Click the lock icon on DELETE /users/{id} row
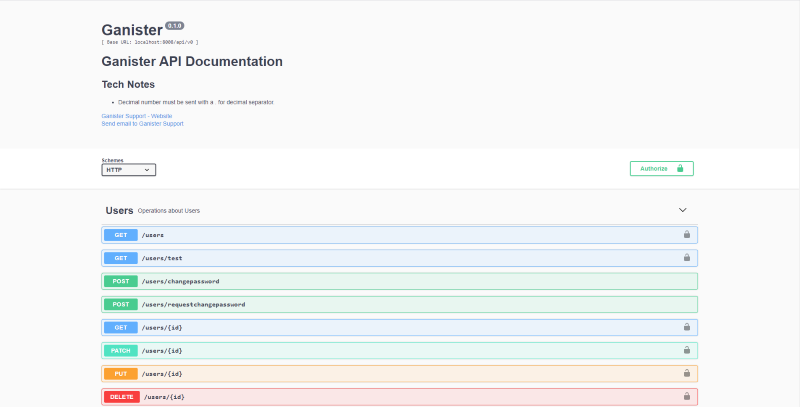 click(687, 396)
